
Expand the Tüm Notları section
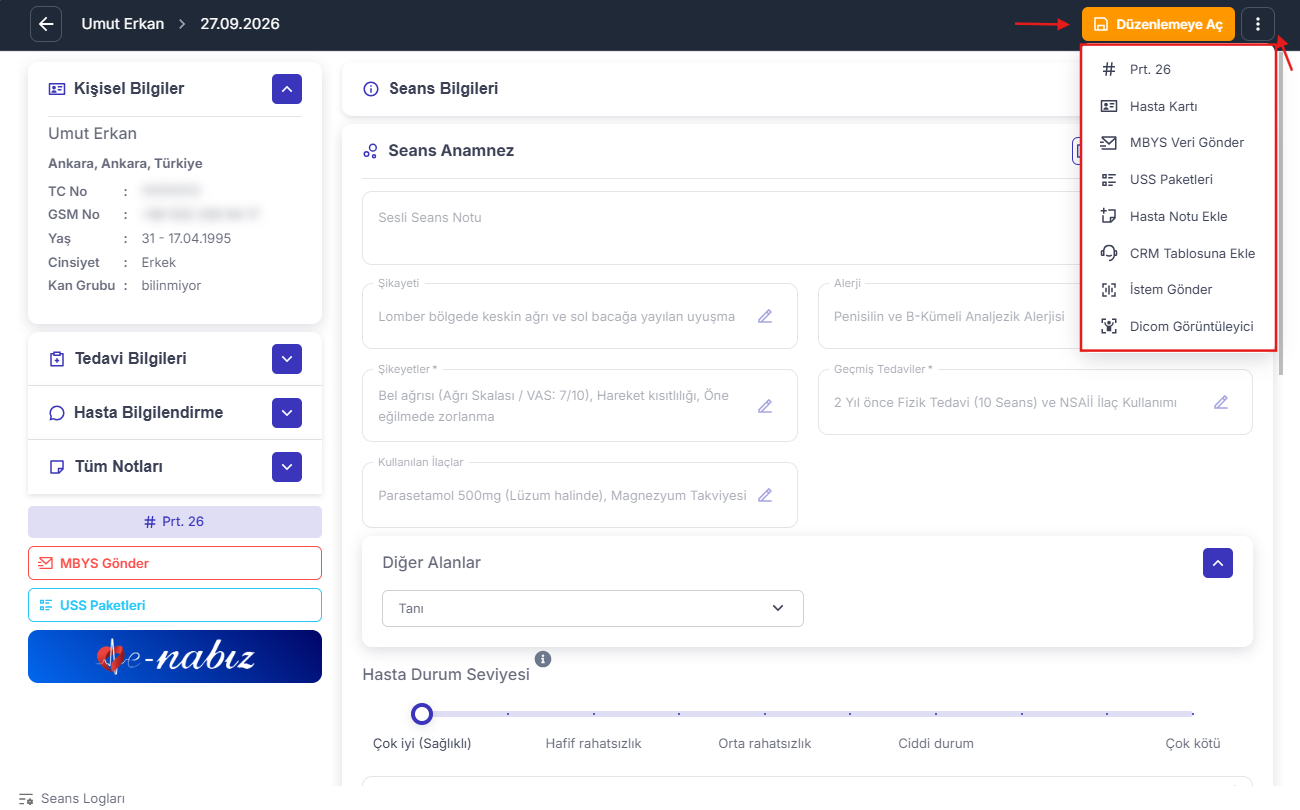(x=287, y=467)
